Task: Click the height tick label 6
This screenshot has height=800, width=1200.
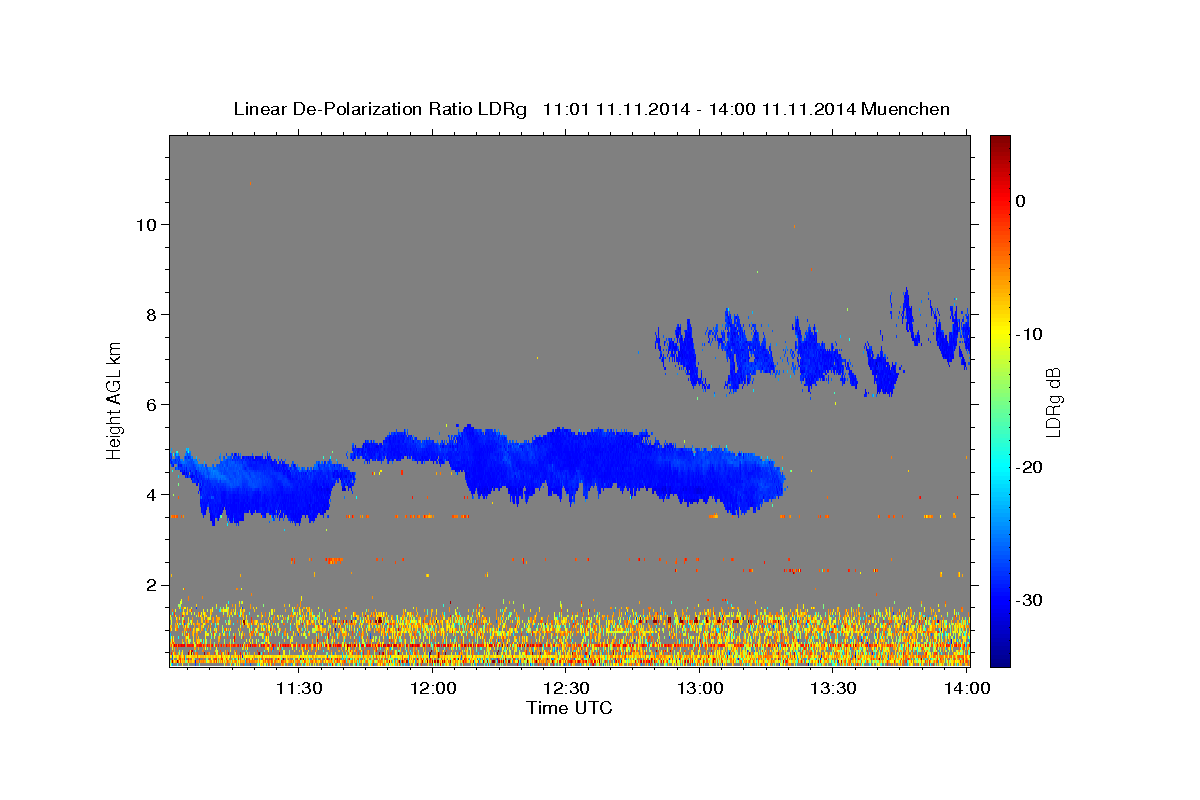Action: point(149,404)
